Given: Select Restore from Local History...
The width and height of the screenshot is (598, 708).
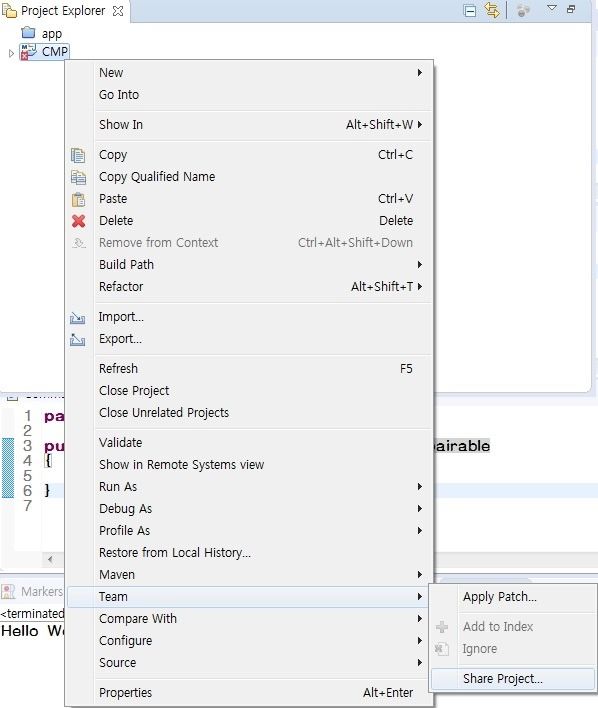Looking at the screenshot, I should [250, 553].
